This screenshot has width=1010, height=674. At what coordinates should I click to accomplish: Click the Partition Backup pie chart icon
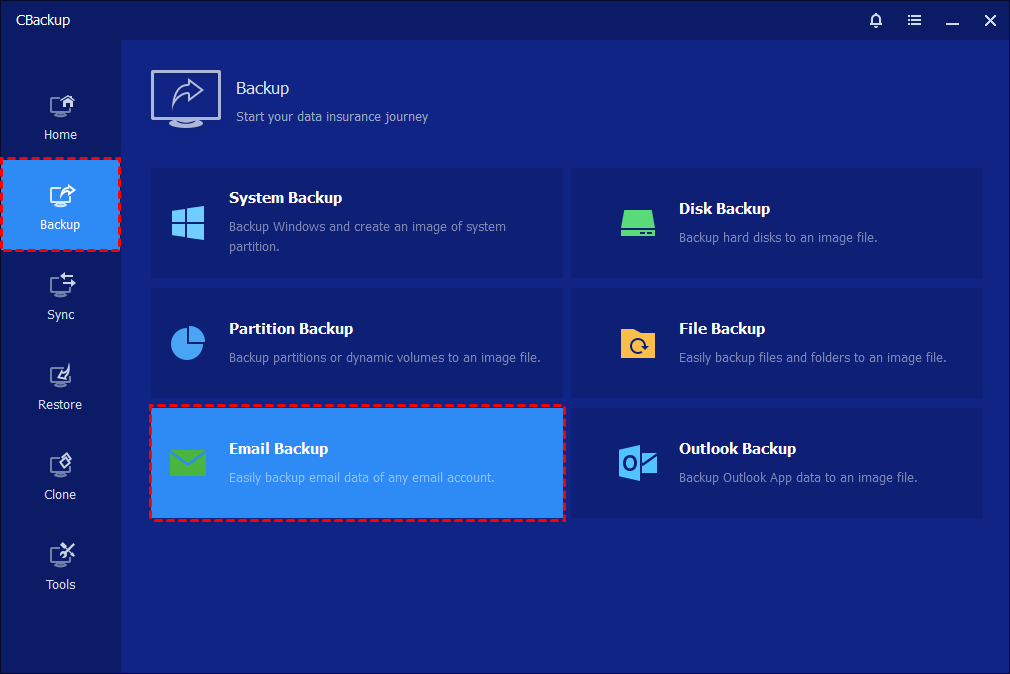[x=188, y=342]
